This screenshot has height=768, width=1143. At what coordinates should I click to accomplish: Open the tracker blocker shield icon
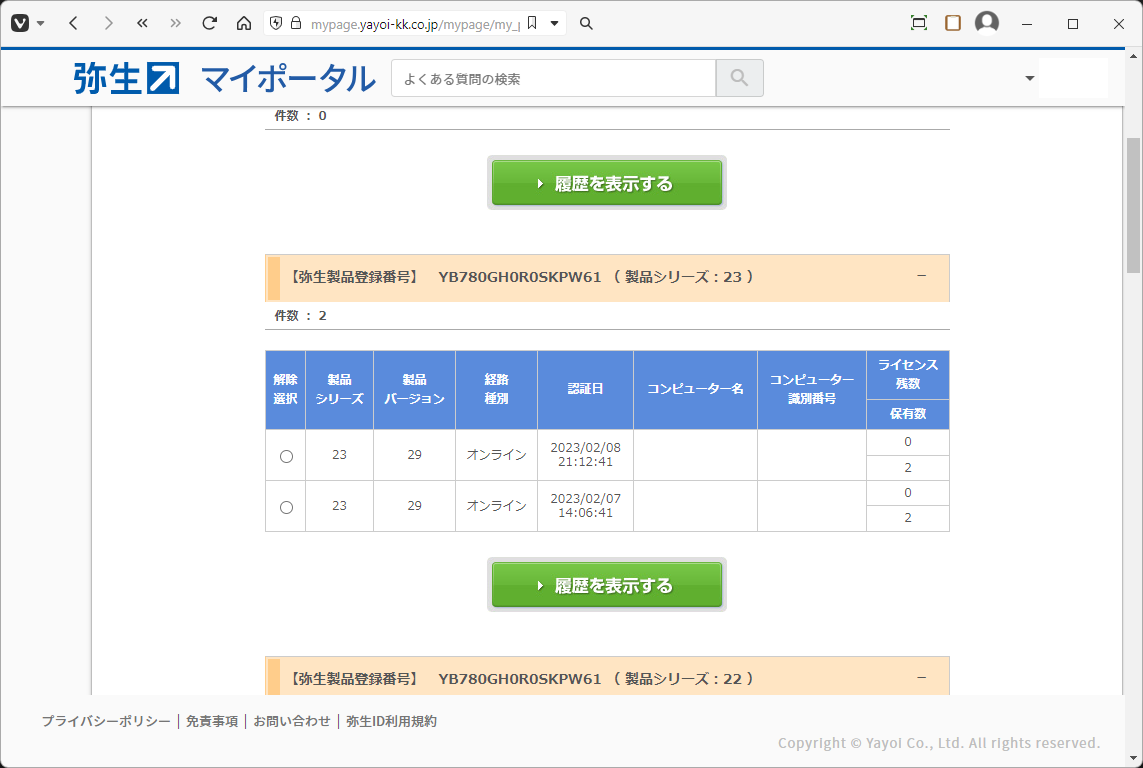(276, 23)
